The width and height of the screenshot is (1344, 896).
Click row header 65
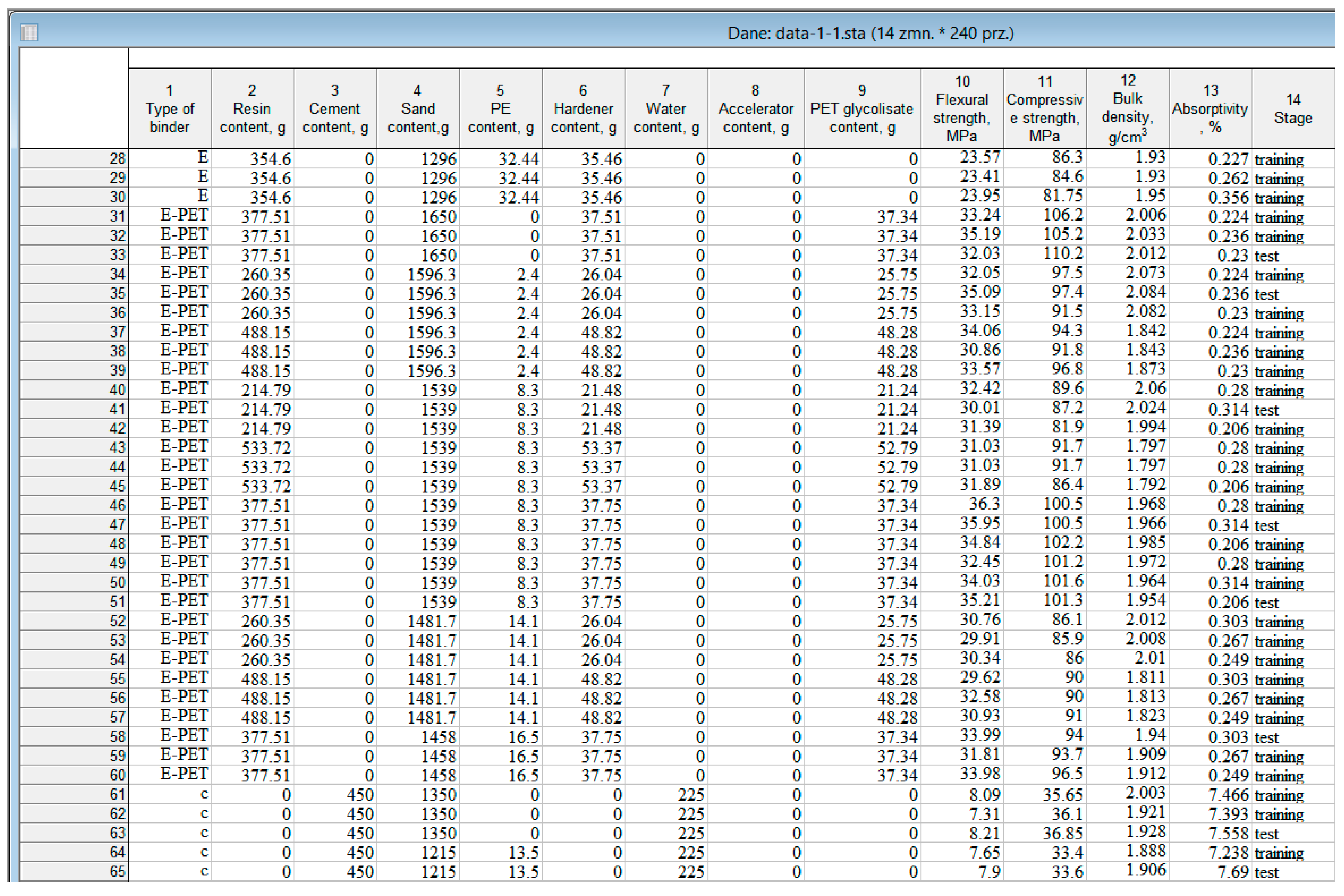(74, 871)
